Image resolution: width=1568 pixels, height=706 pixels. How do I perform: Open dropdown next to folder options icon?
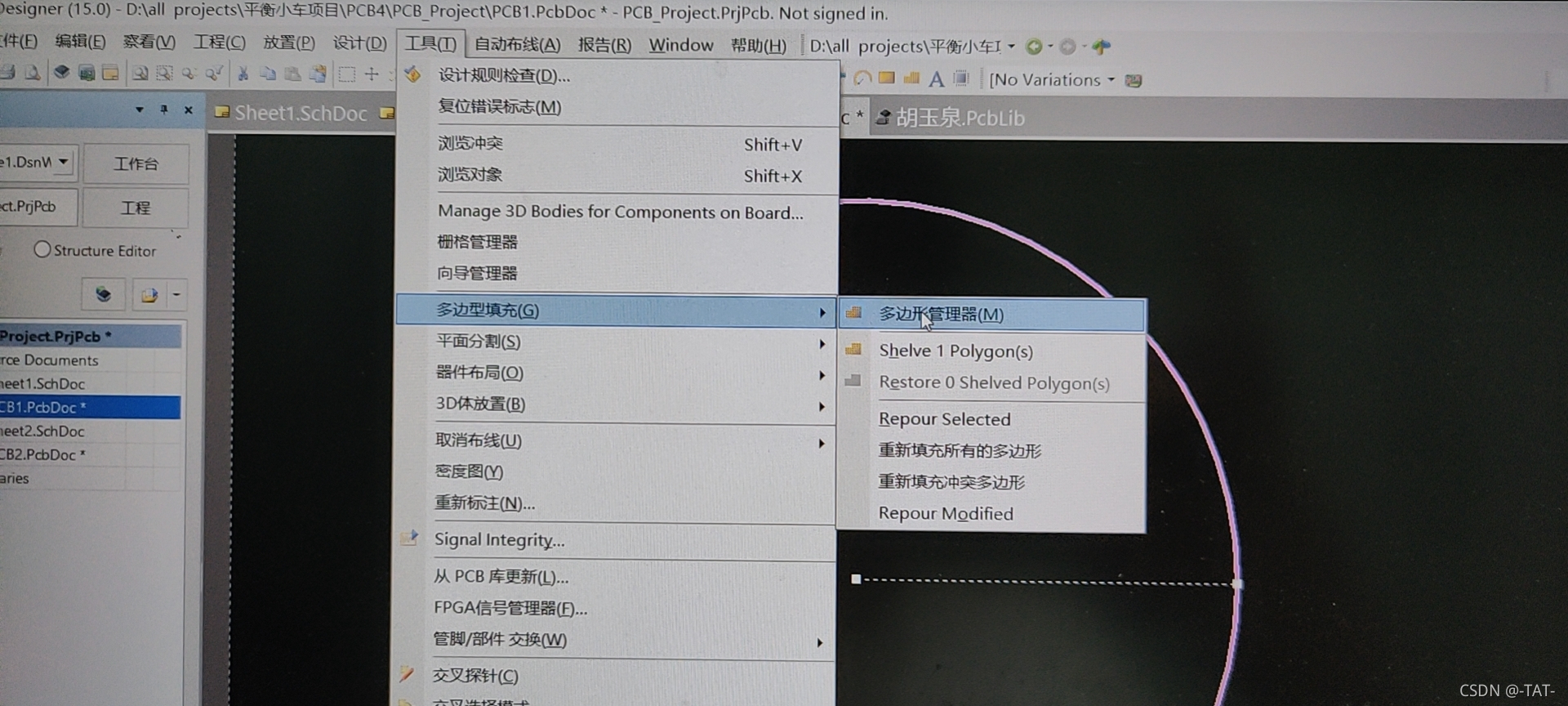click(176, 295)
